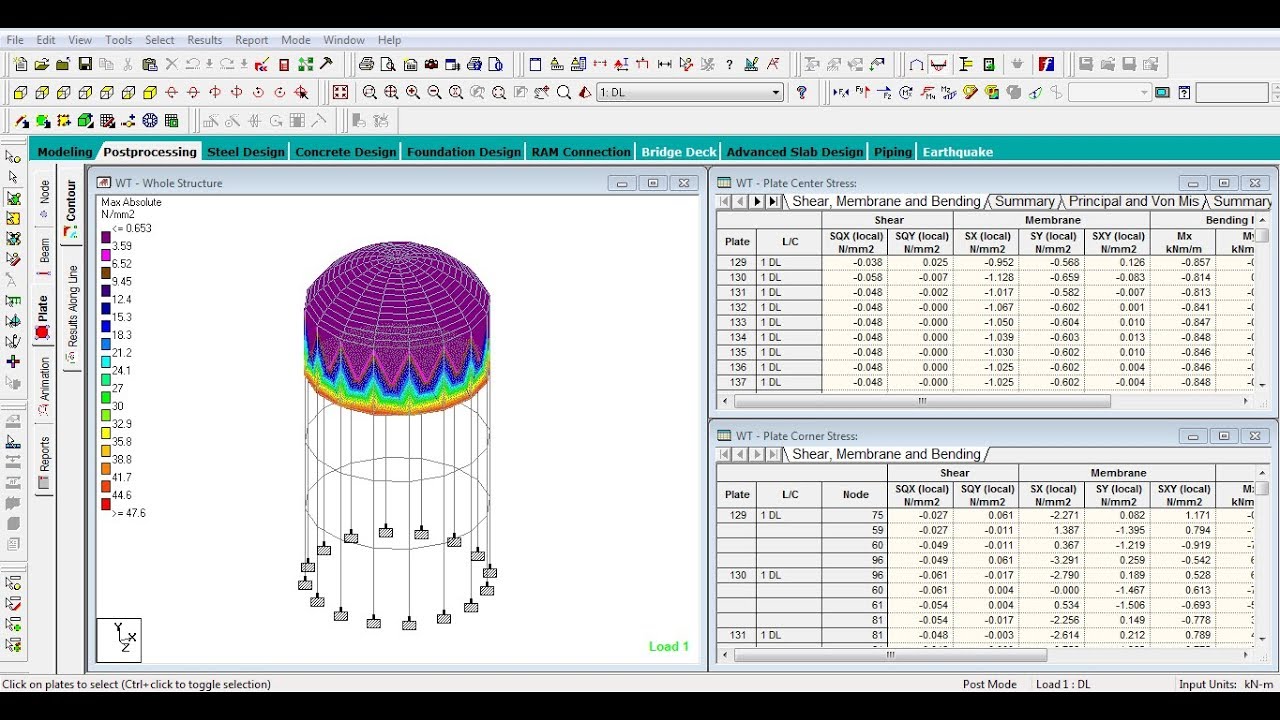The image size is (1280, 720).
Task: Open the Node vertical side tab
Action: pyautogui.click(x=44, y=198)
